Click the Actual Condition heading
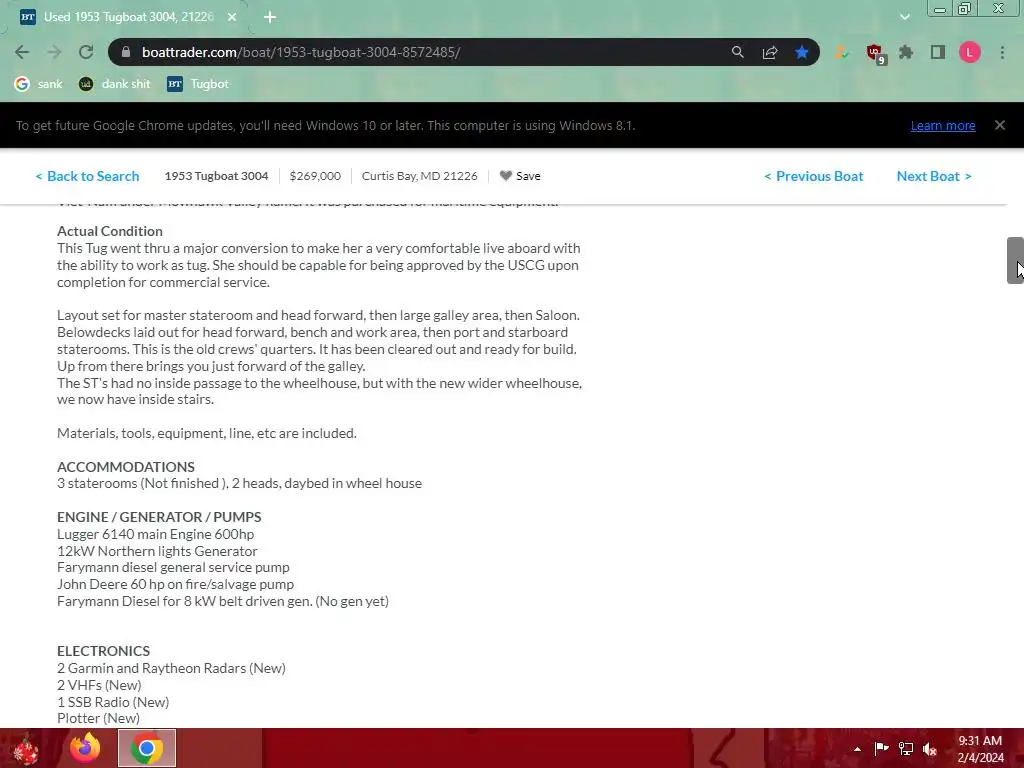This screenshot has width=1024, height=768. (x=110, y=231)
